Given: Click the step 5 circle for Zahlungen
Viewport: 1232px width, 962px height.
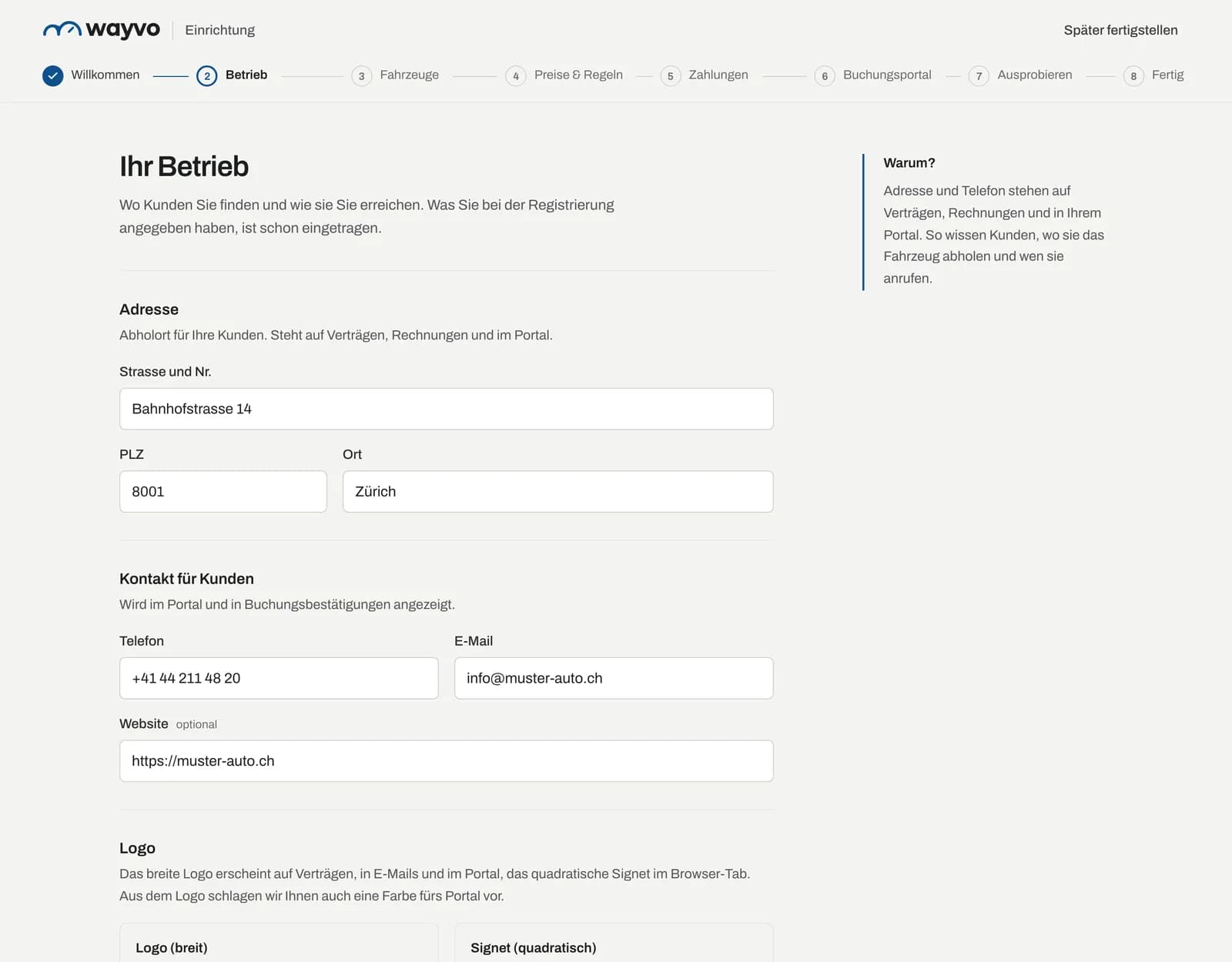Looking at the screenshot, I should click(x=671, y=75).
